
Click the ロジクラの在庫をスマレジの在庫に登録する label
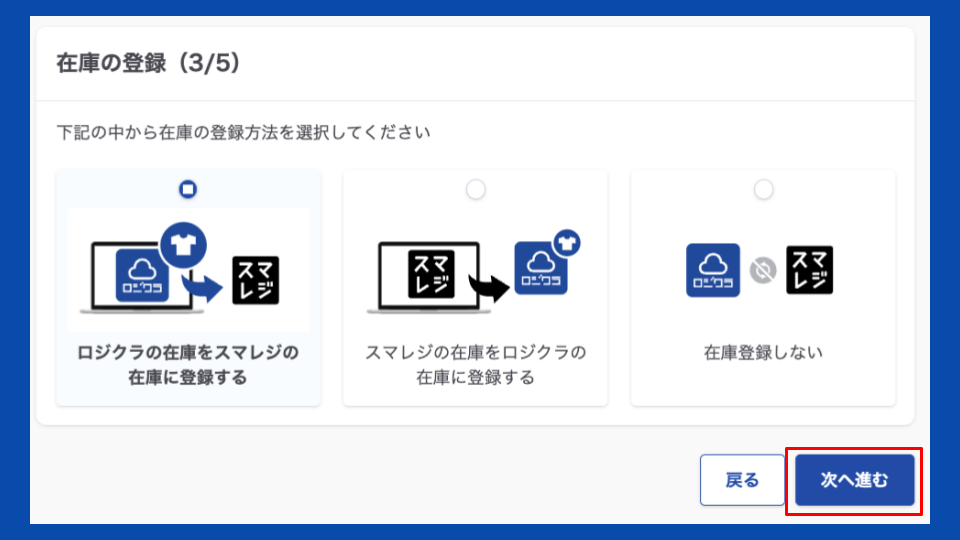[188, 365]
